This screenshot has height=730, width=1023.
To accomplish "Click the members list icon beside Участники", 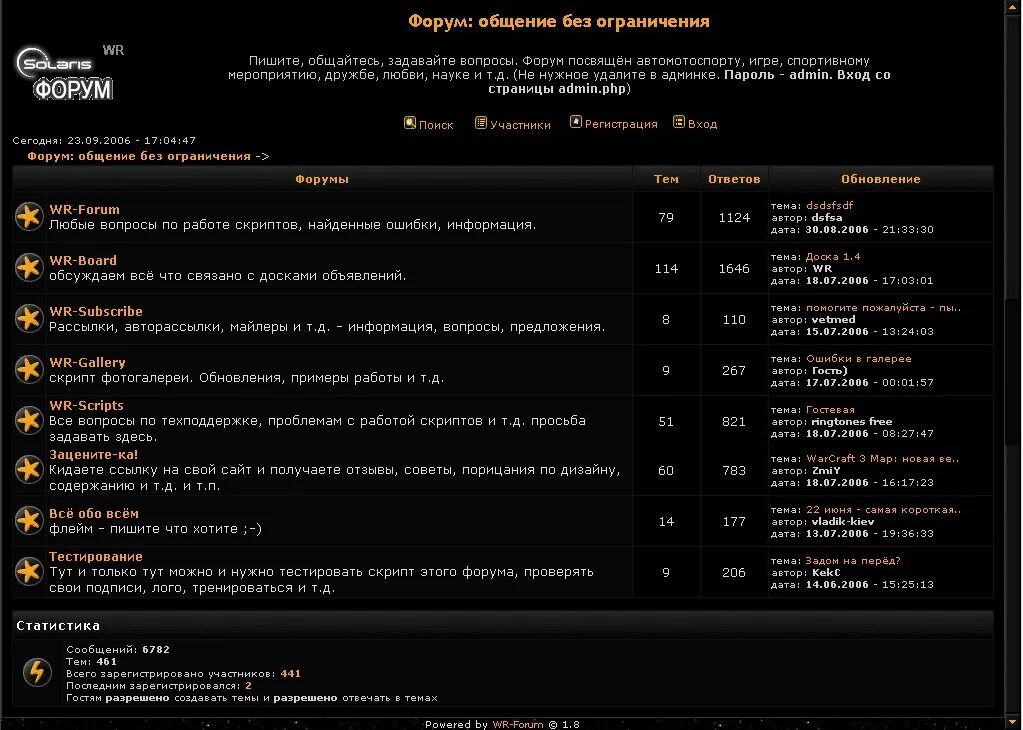I will coord(481,123).
